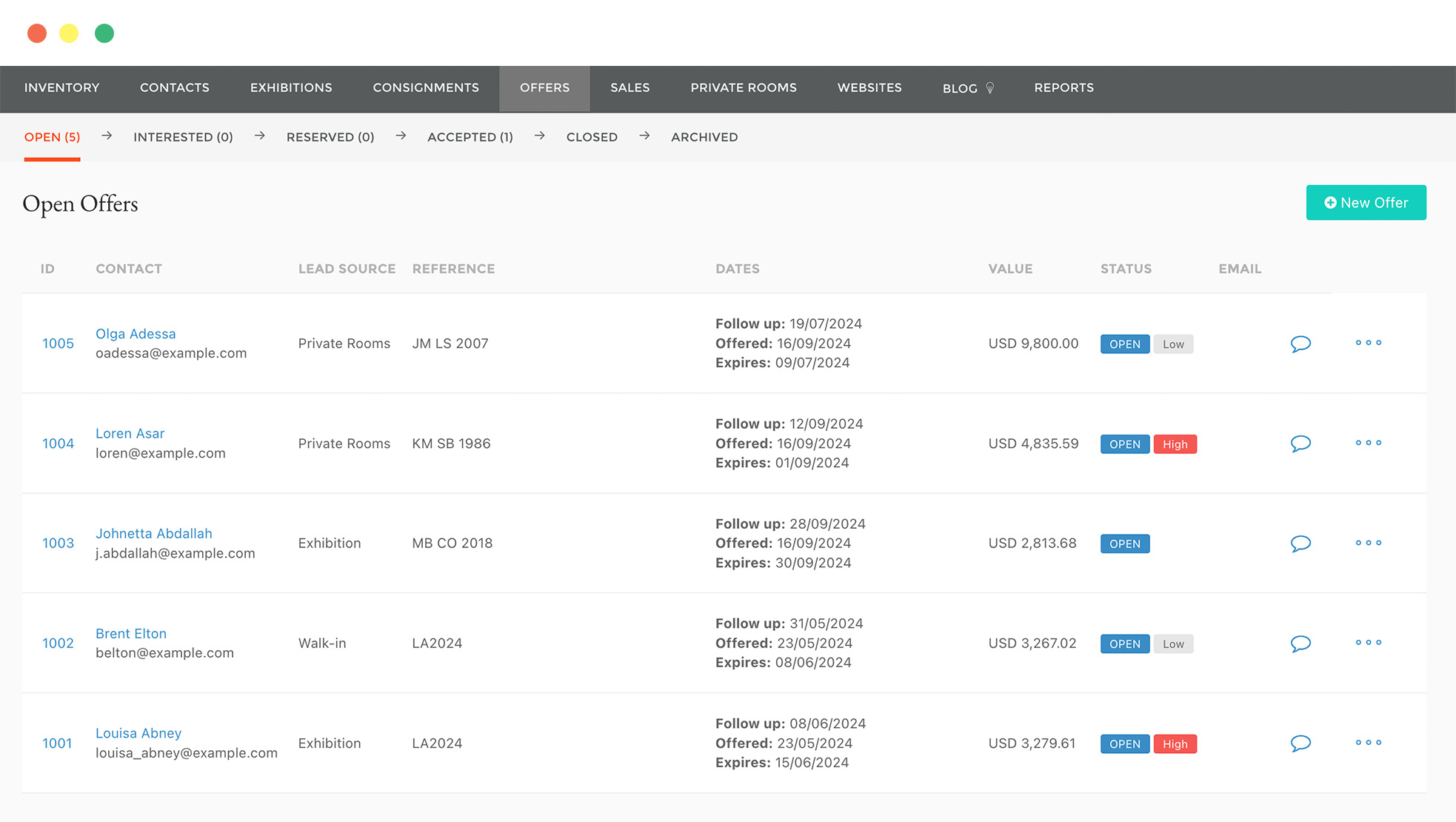Open email chat icon for Olga Adessa
Image resolution: width=1456 pixels, height=822 pixels.
pos(1300,344)
